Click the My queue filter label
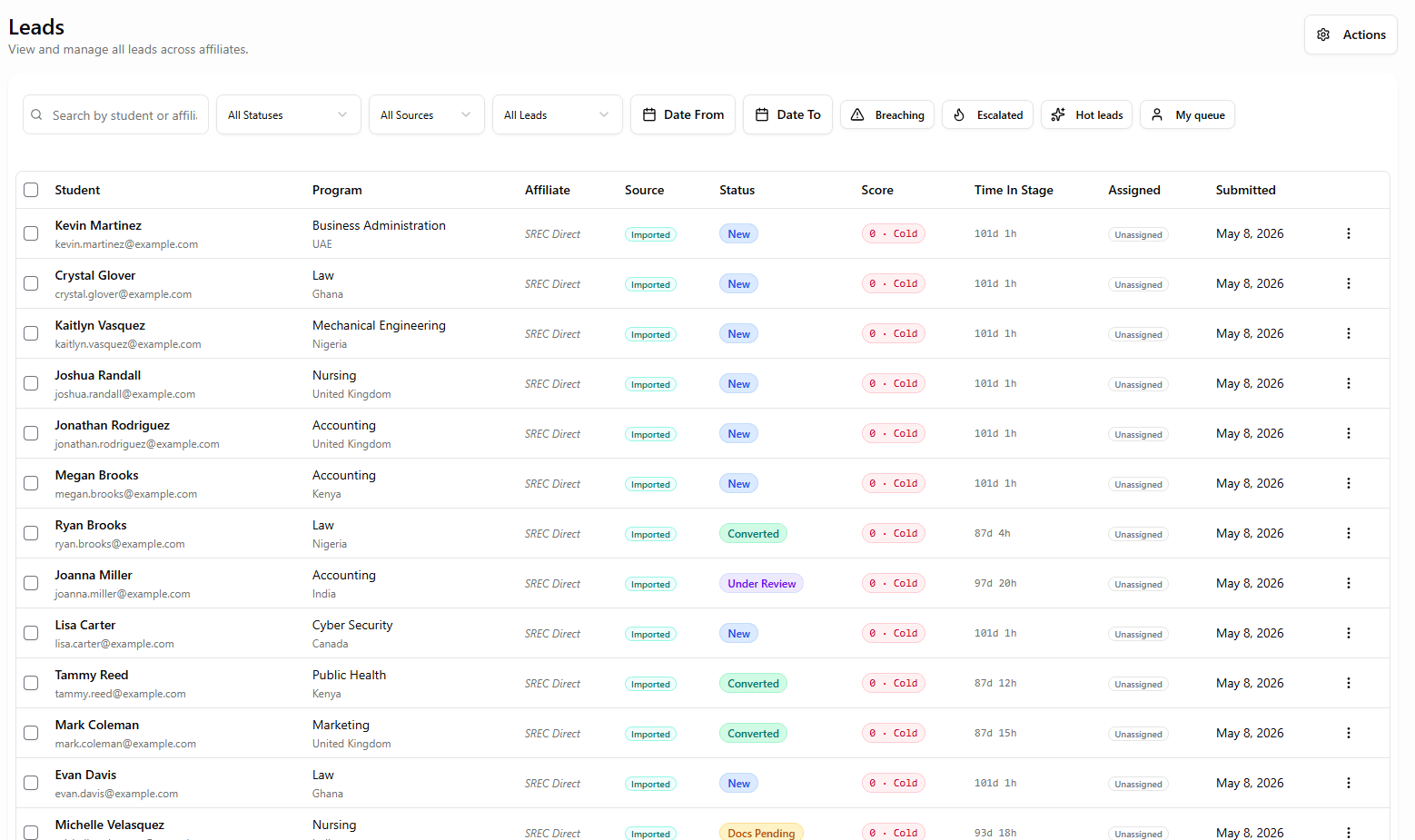Image resolution: width=1415 pixels, height=840 pixels. [x=1200, y=115]
